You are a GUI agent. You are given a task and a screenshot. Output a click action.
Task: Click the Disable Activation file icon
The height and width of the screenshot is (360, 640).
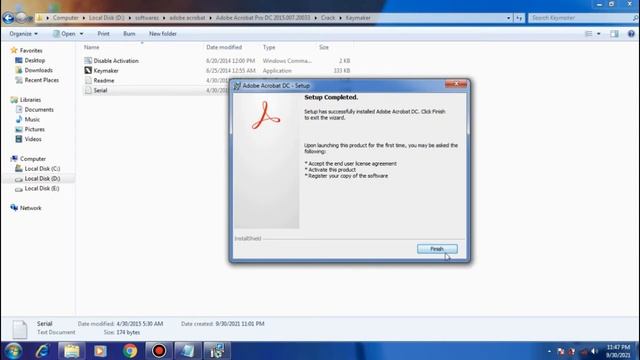tap(88, 60)
